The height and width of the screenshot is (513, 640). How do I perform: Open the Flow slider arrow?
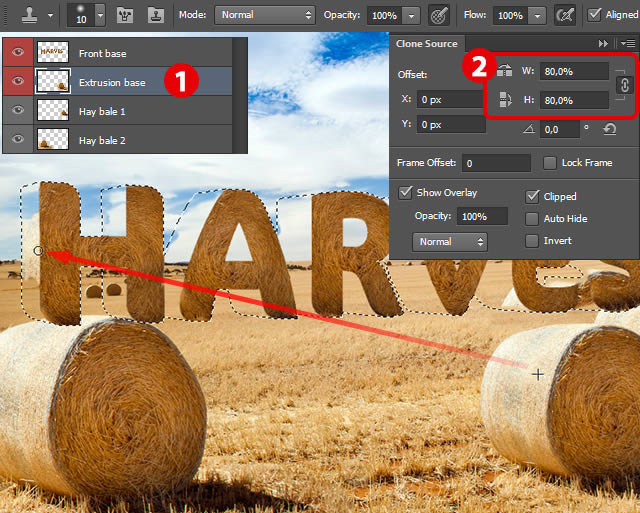click(537, 16)
